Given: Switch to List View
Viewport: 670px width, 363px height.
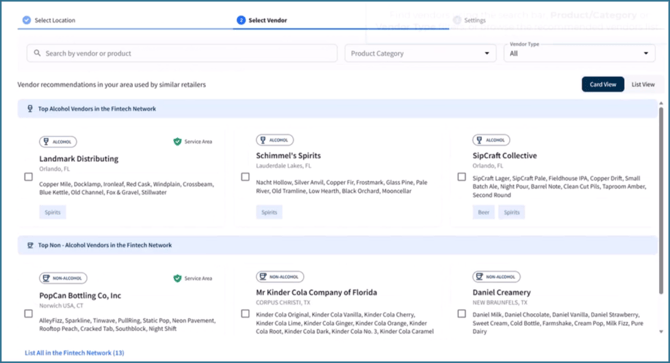Looking at the screenshot, I should (643, 85).
